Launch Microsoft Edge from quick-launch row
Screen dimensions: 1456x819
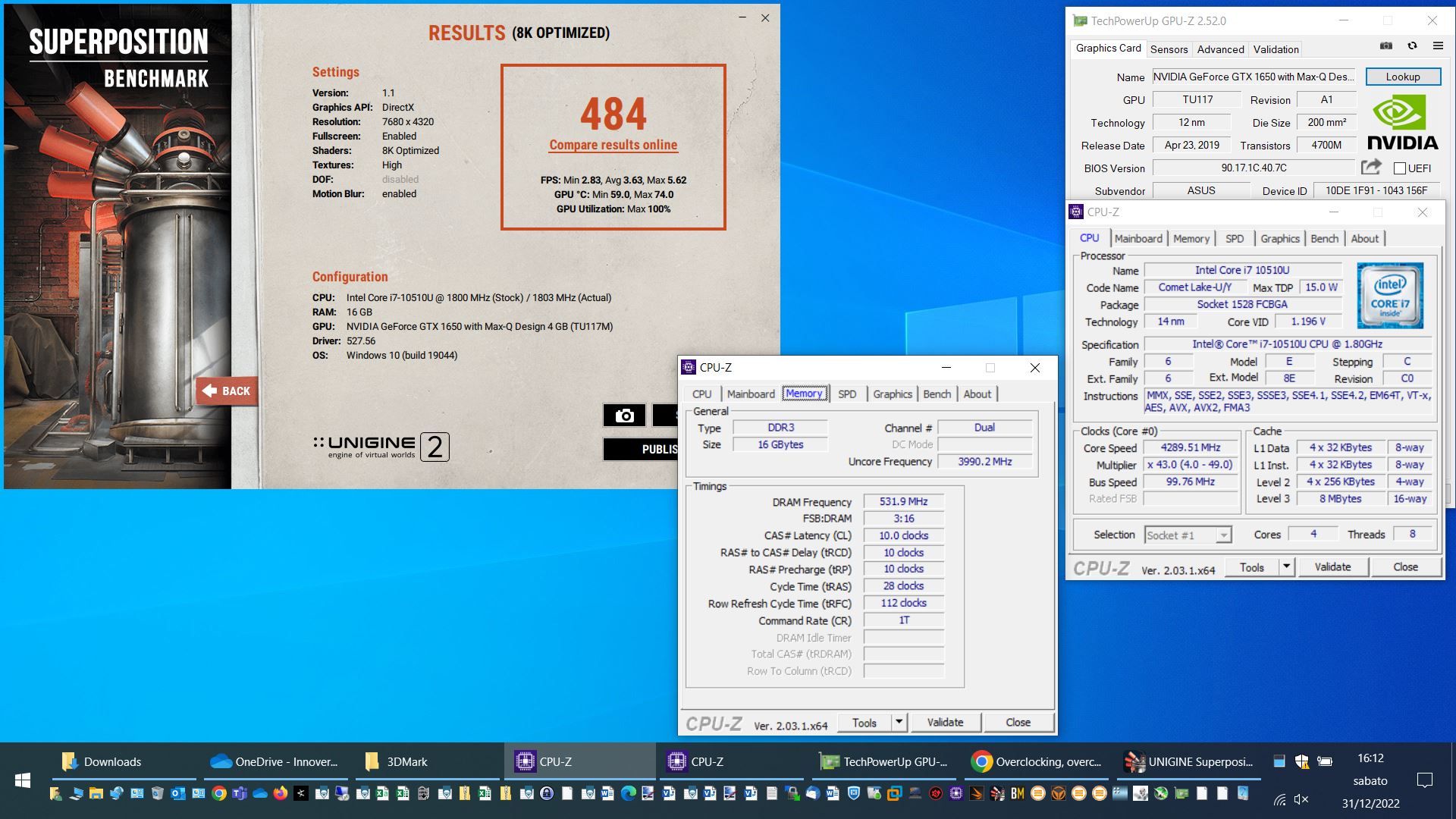pos(629,794)
